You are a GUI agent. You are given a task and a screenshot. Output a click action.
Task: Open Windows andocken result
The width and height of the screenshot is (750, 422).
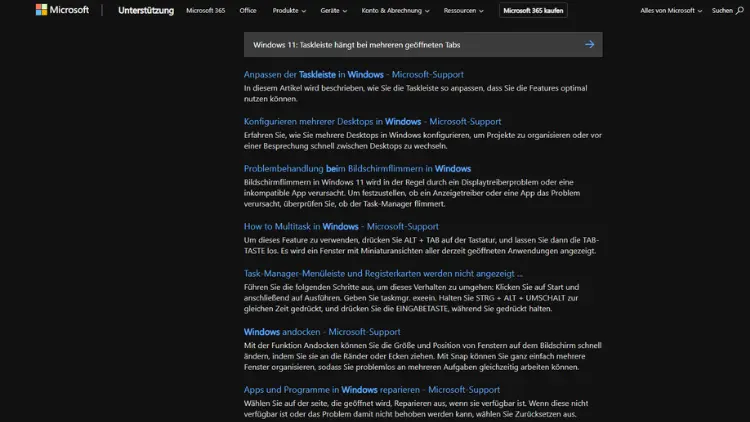(x=322, y=332)
